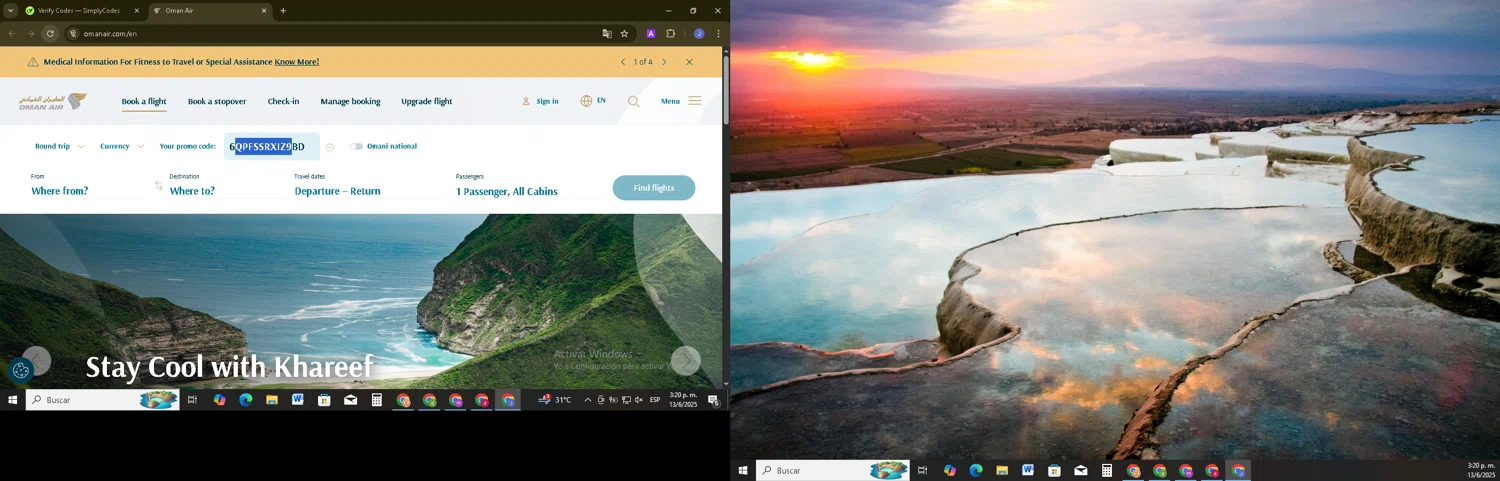This screenshot has height=481, width=1500.
Task: Open the hamburger Menu icon
Action: [x=695, y=101]
